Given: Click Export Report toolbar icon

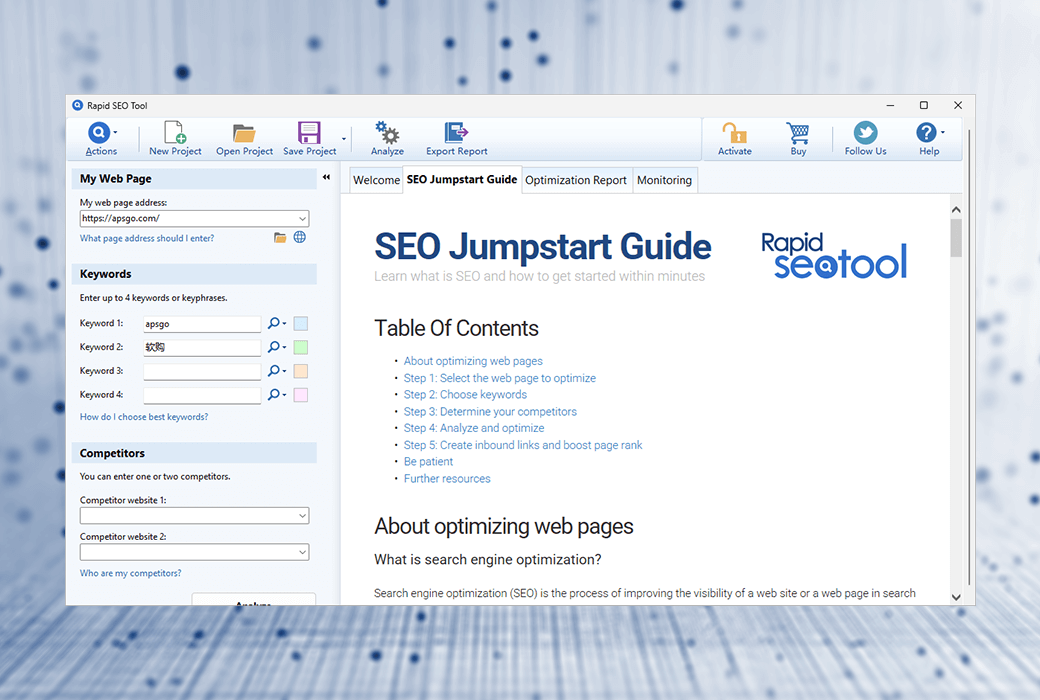Looking at the screenshot, I should (x=456, y=133).
